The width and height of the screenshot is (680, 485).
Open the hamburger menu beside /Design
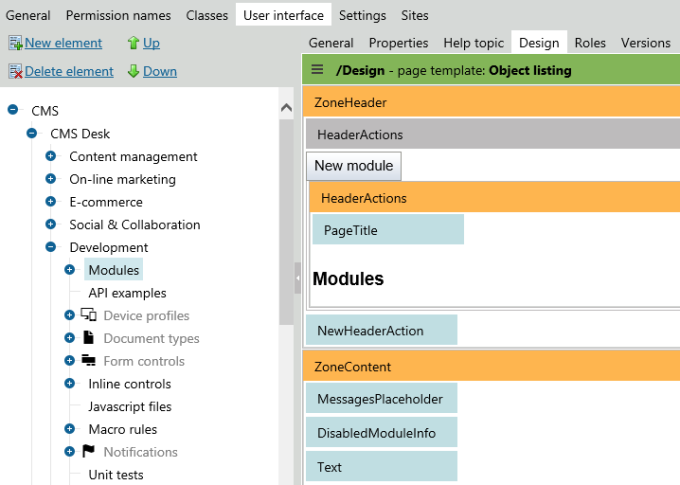click(x=318, y=70)
